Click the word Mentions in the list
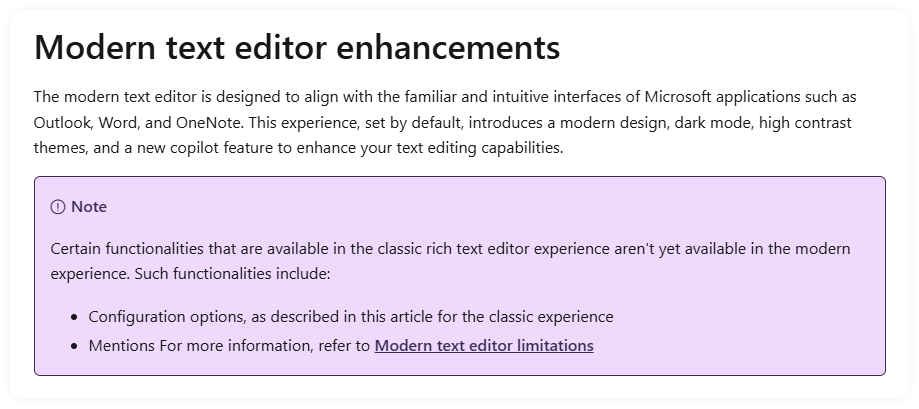919x409 pixels. coord(122,346)
